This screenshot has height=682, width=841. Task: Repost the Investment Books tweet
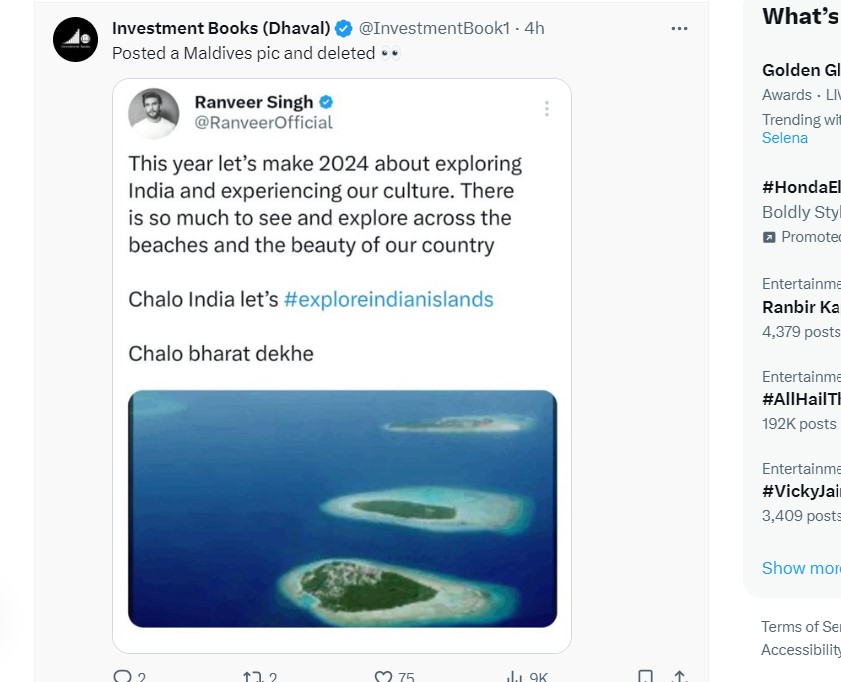point(253,677)
